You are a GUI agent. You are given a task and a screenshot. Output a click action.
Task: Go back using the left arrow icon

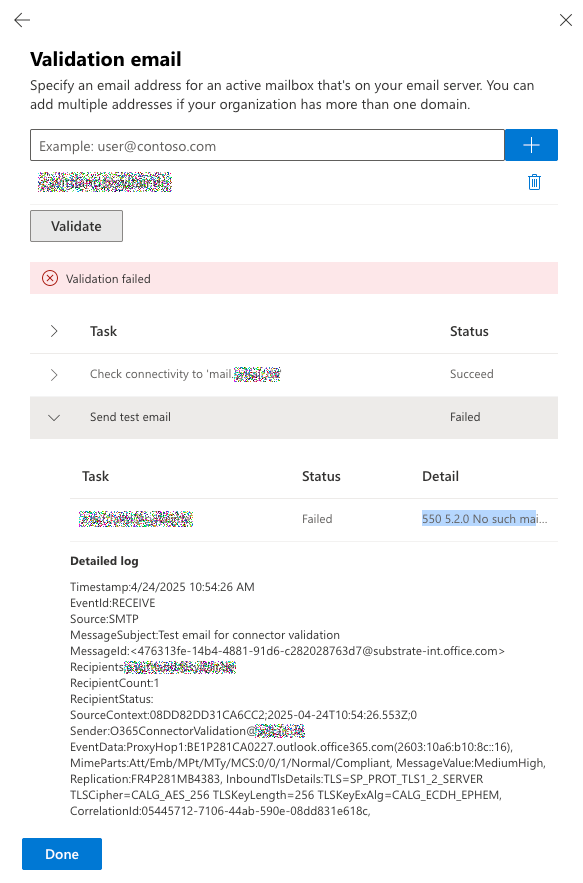(22, 20)
